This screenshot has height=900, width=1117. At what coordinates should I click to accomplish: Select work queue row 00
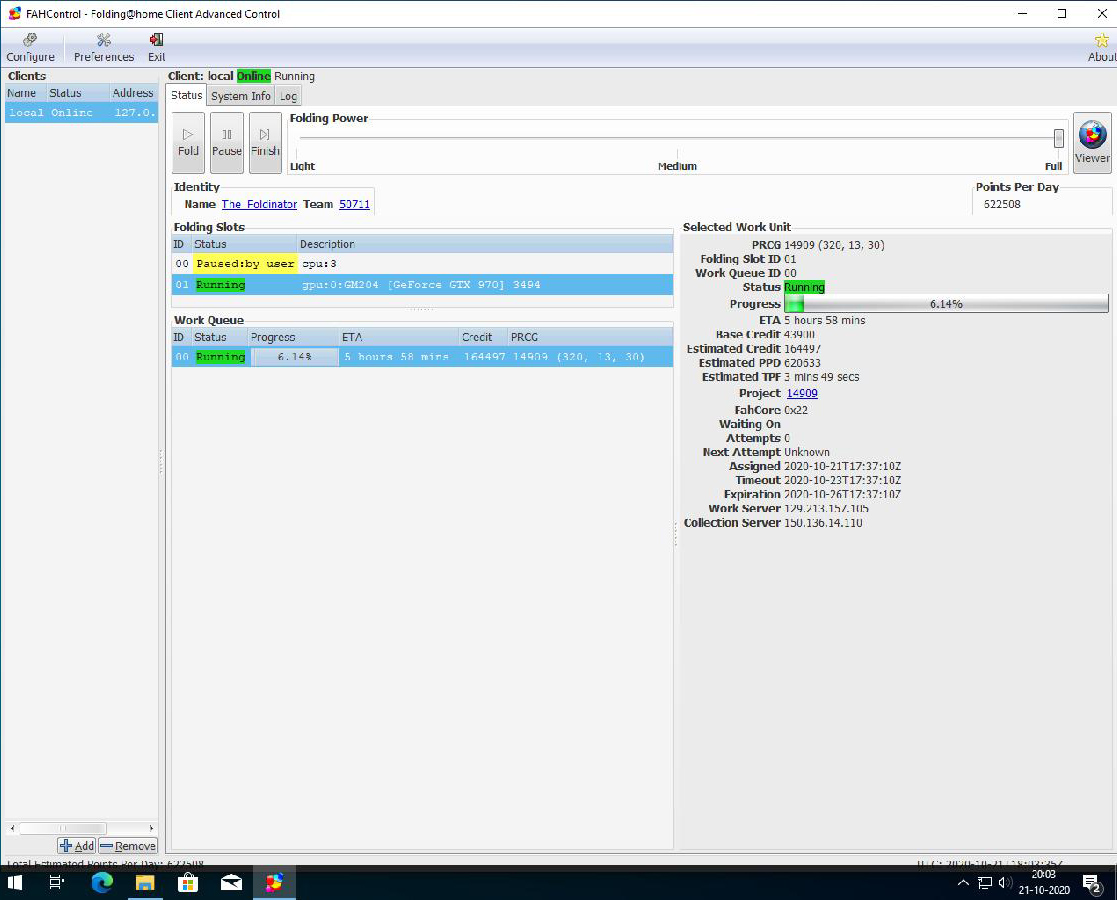tap(422, 356)
